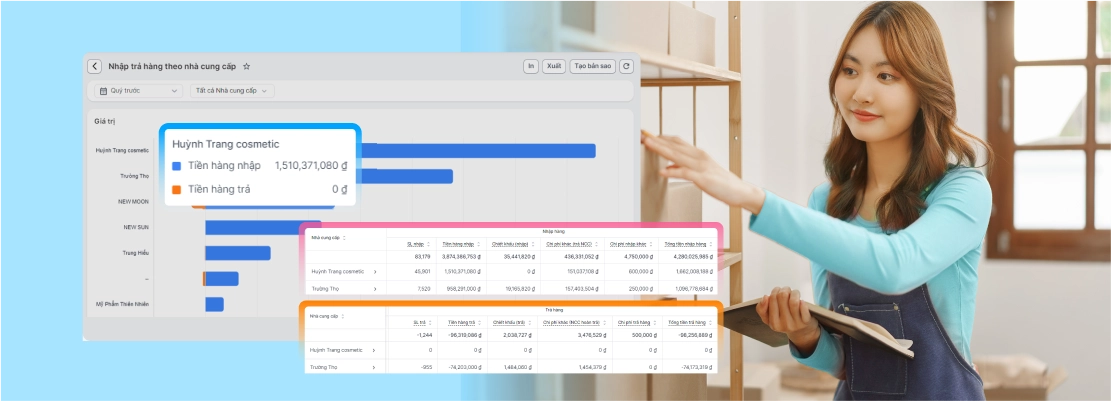Click the In print button
The height and width of the screenshot is (401, 1111).
531,67
